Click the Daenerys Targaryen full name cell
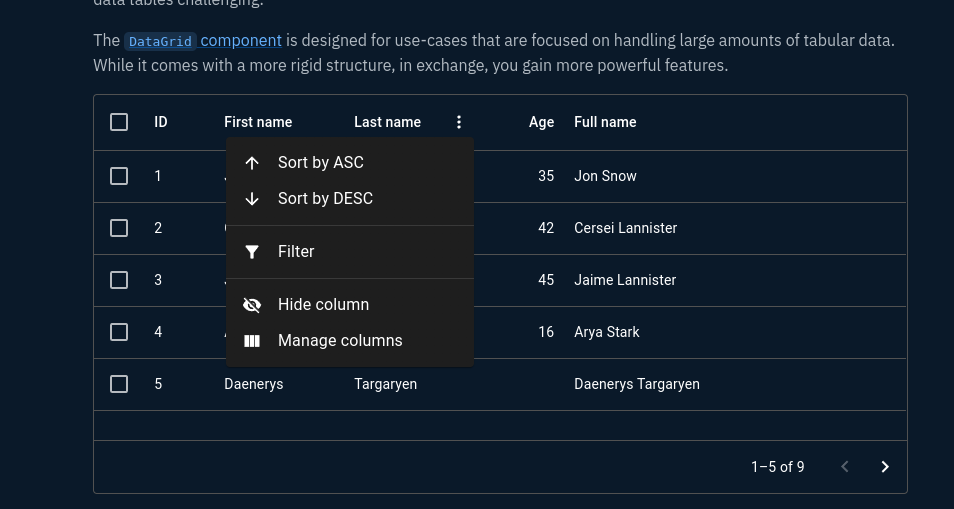Viewport: 954px width, 509px height. coord(637,384)
